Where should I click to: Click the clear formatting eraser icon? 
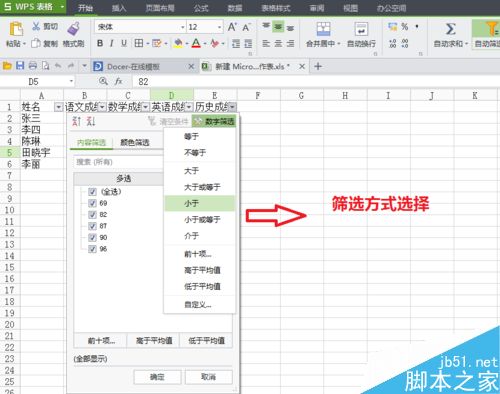215,43
